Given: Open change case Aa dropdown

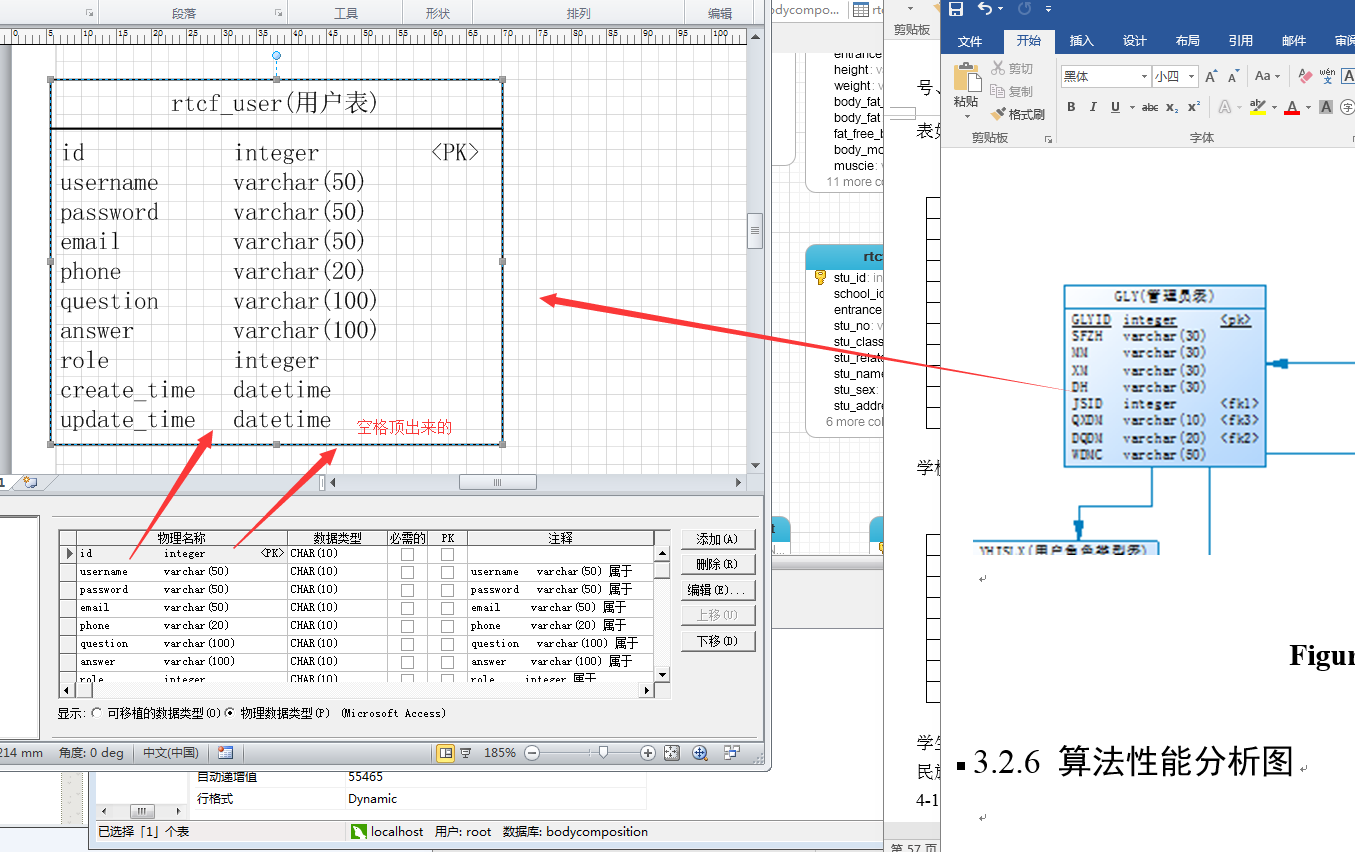Looking at the screenshot, I should pyautogui.click(x=1267, y=76).
